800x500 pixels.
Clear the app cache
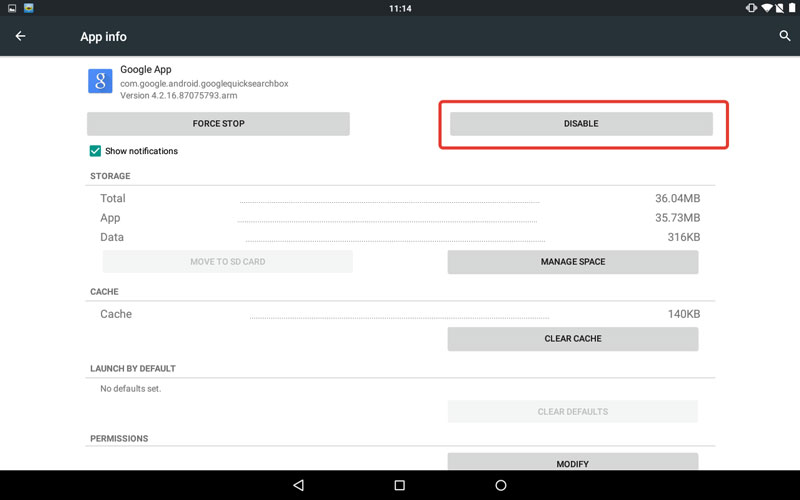click(573, 339)
